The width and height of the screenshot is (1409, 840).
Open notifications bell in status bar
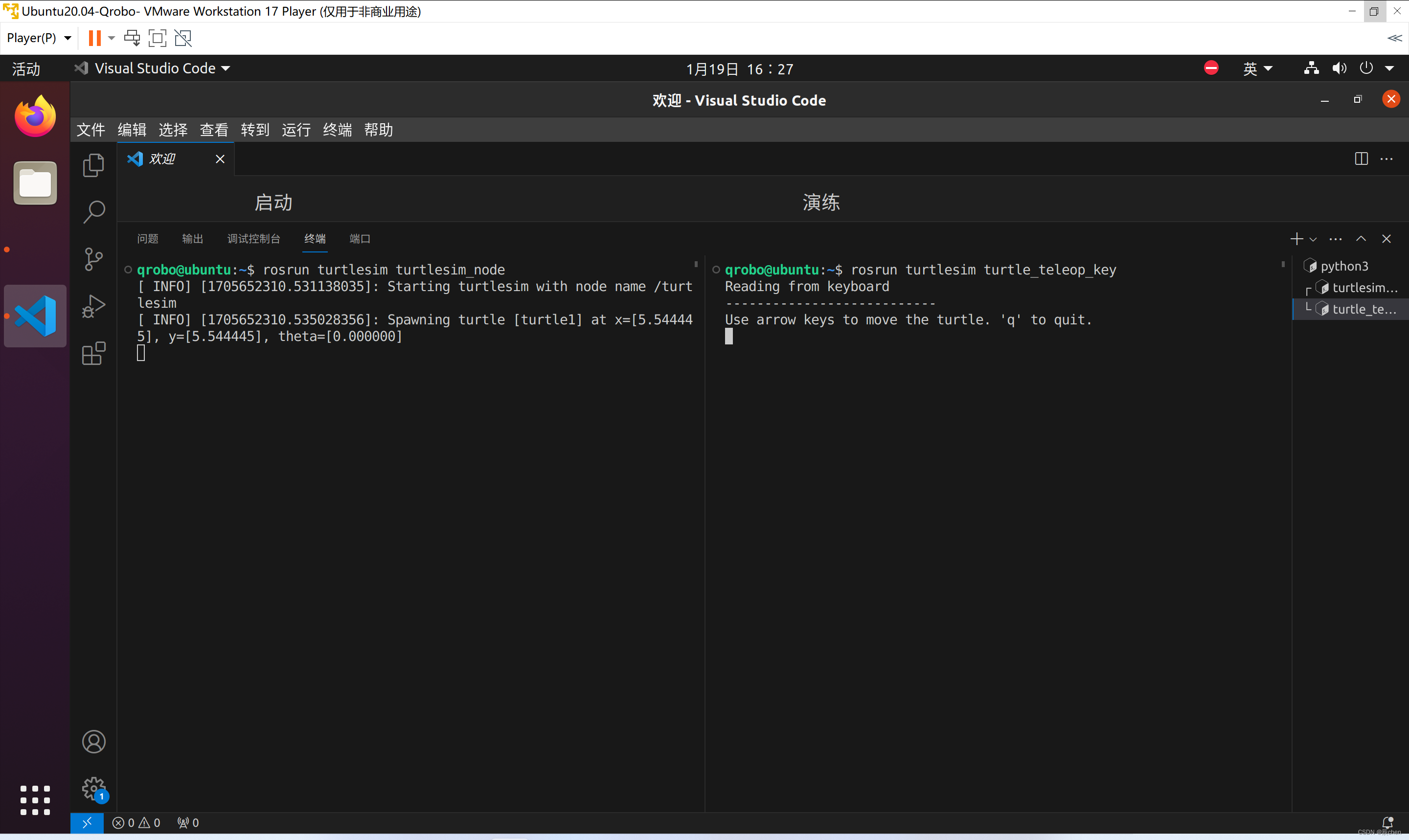(1387, 822)
